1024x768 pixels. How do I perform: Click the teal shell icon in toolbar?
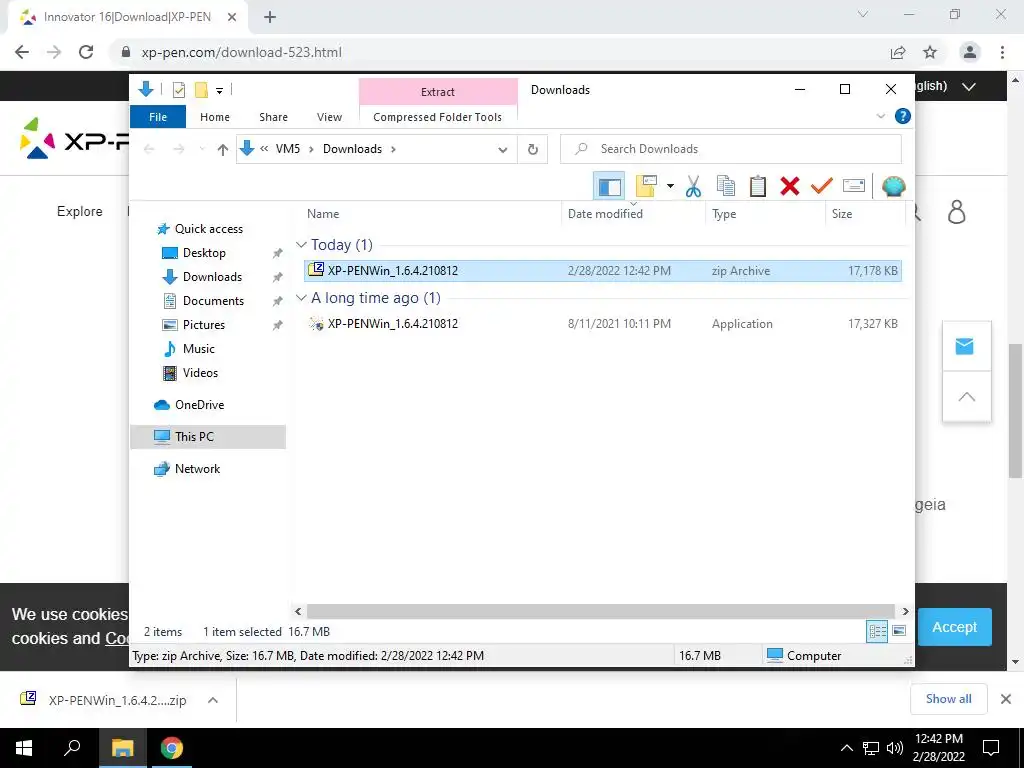pyautogui.click(x=893, y=186)
